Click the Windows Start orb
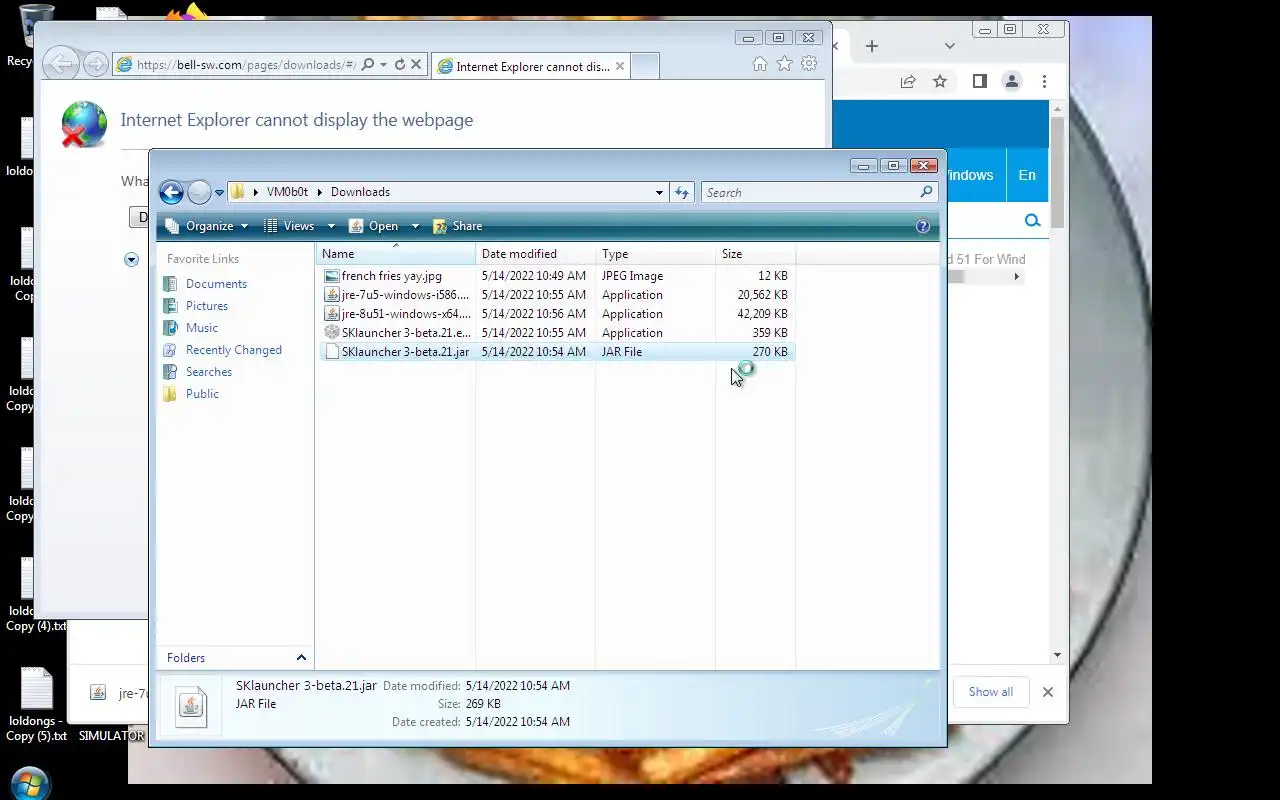 29,784
